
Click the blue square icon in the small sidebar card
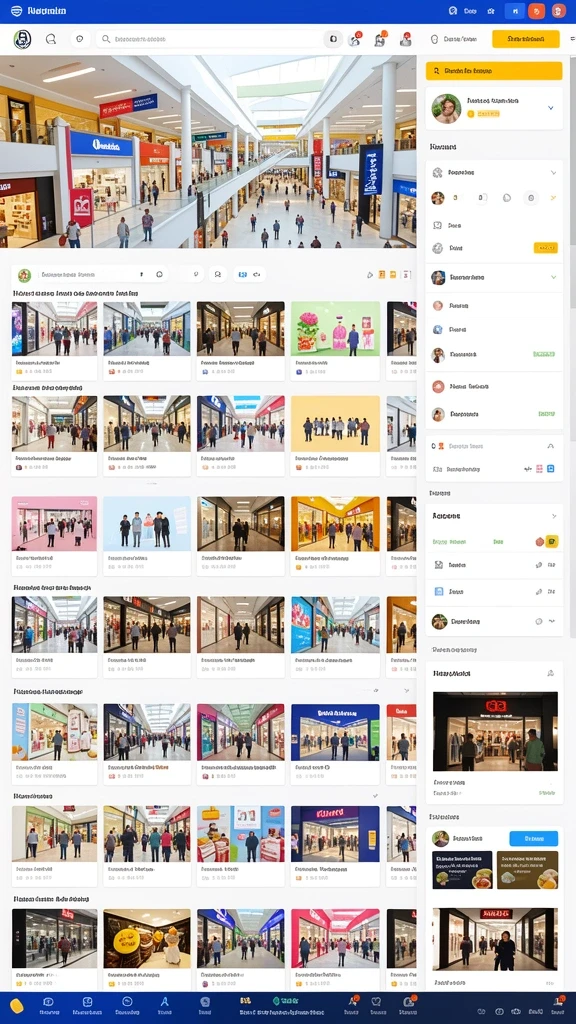coord(551,468)
